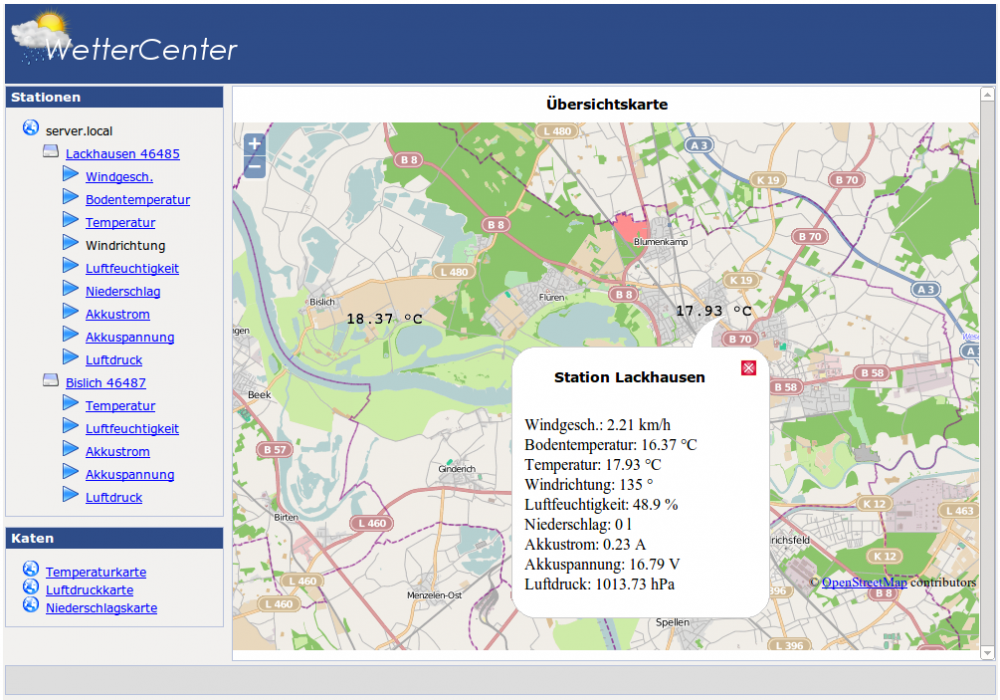This screenshot has height=700, width=1000.
Task: Open Luftfeuchtigkeit under Lackhausen station
Action: [132, 269]
